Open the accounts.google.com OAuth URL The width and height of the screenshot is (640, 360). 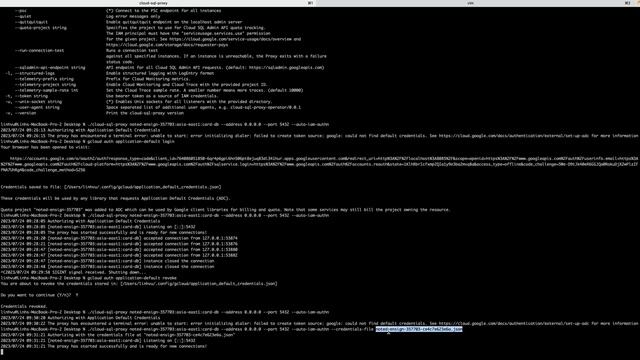click(x=320, y=164)
